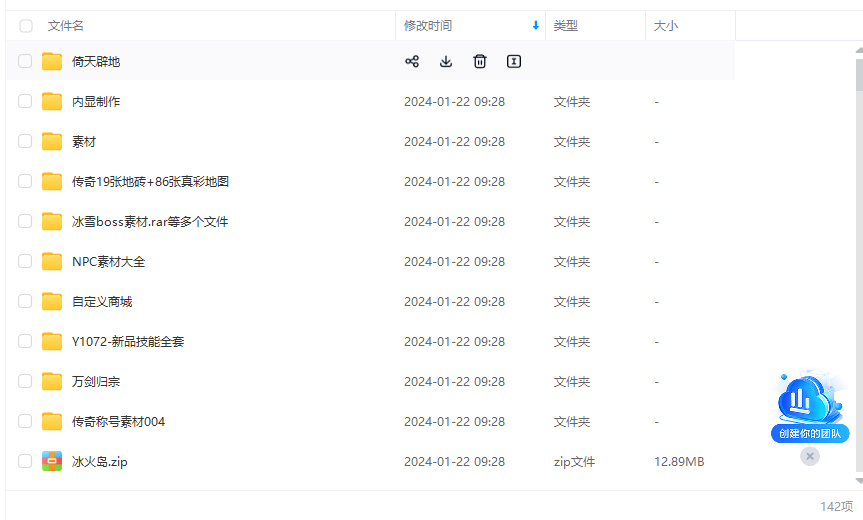Rename the 倚天辟地 folder

coord(514,62)
